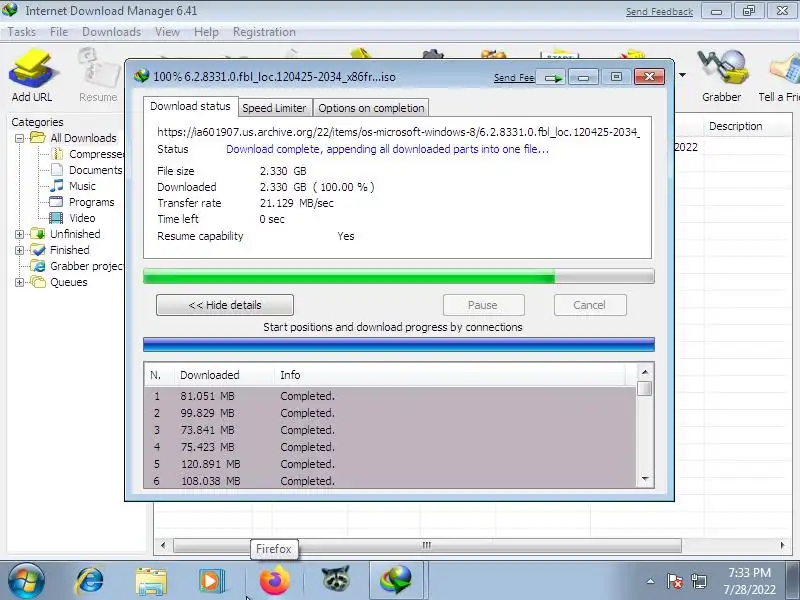
Task: Click the IDM icon in main window title
Action: pyautogui.click(x=10, y=10)
